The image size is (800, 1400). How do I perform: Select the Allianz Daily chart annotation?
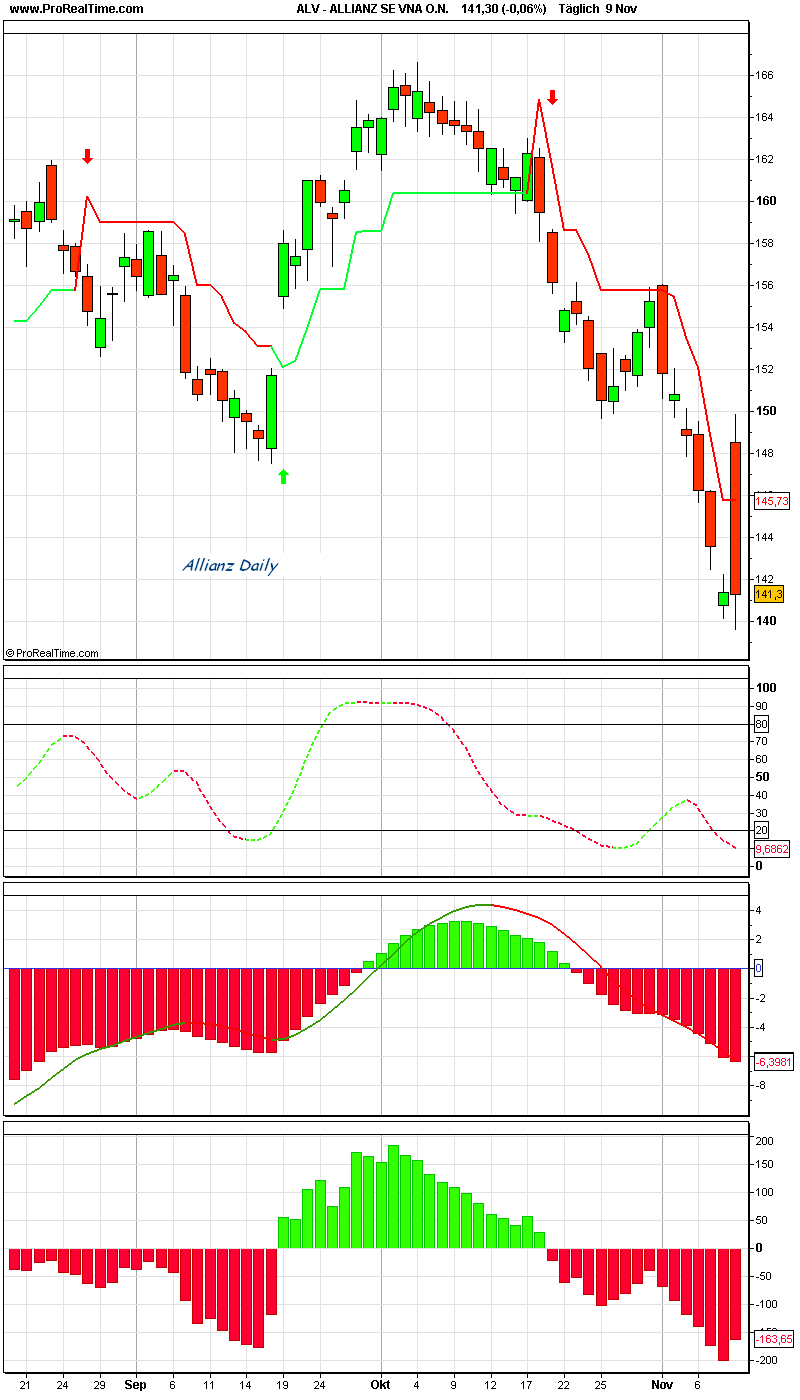click(x=230, y=566)
